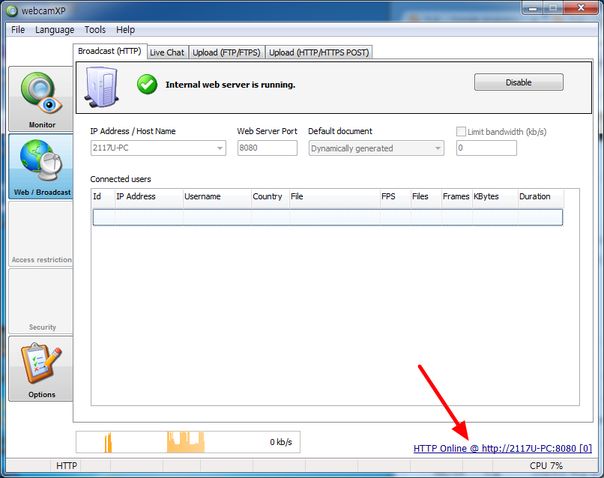
Task: Switch to the Live Chat tab
Action: pyautogui.click(x=167, y=52)
